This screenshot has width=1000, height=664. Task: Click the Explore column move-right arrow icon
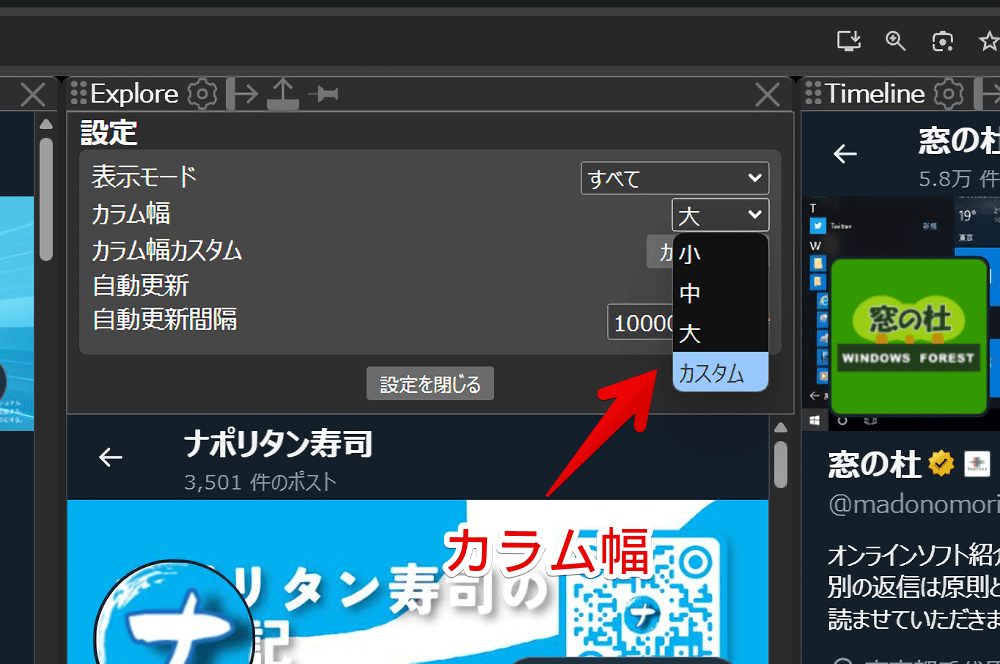tap(243, 94)
